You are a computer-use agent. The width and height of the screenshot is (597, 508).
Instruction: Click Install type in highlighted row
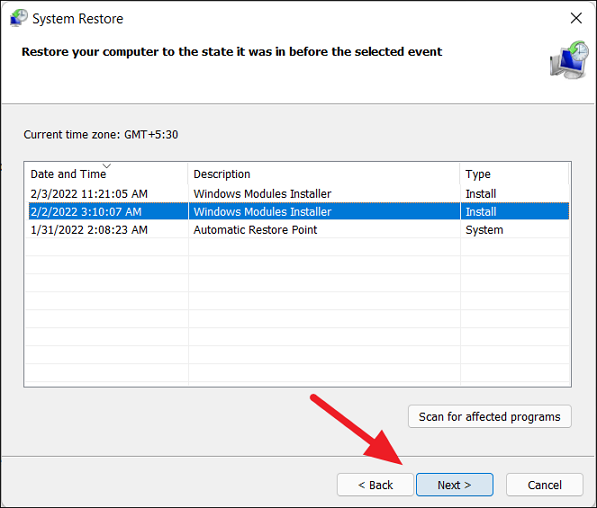coord(481,212)
